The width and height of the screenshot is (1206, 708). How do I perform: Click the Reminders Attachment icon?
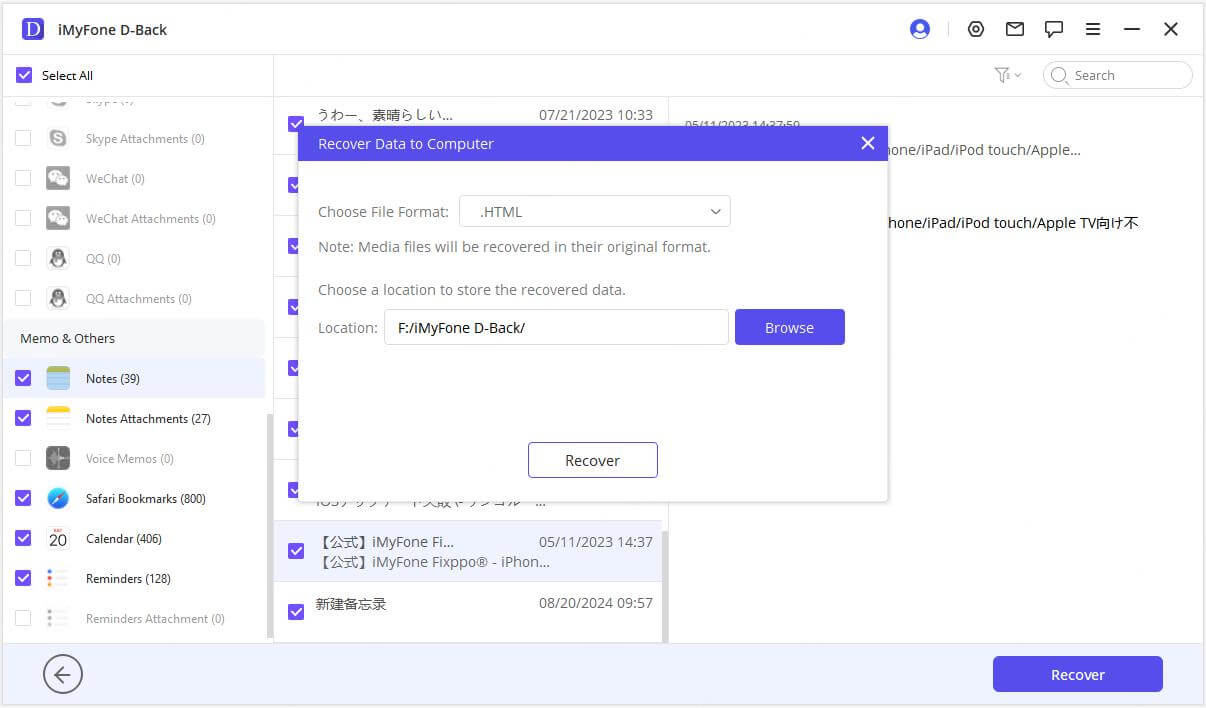click(58, 618)
